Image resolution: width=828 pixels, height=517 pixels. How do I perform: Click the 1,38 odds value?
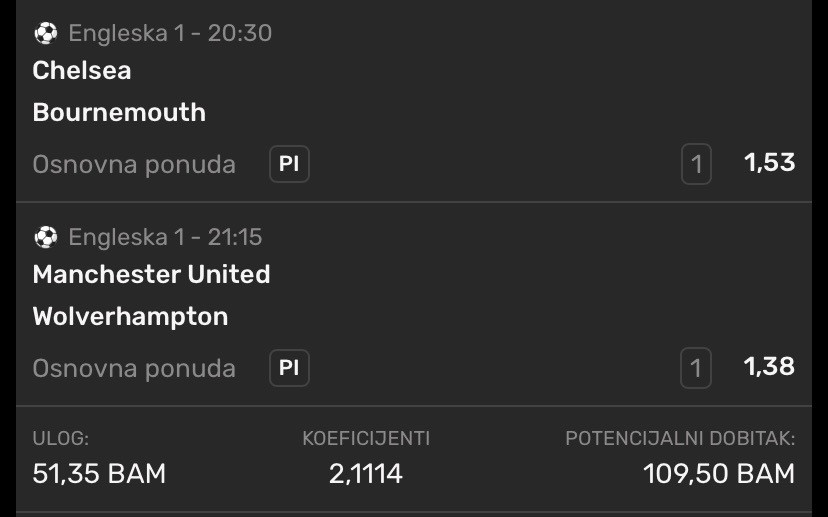(x=769, y=367)
